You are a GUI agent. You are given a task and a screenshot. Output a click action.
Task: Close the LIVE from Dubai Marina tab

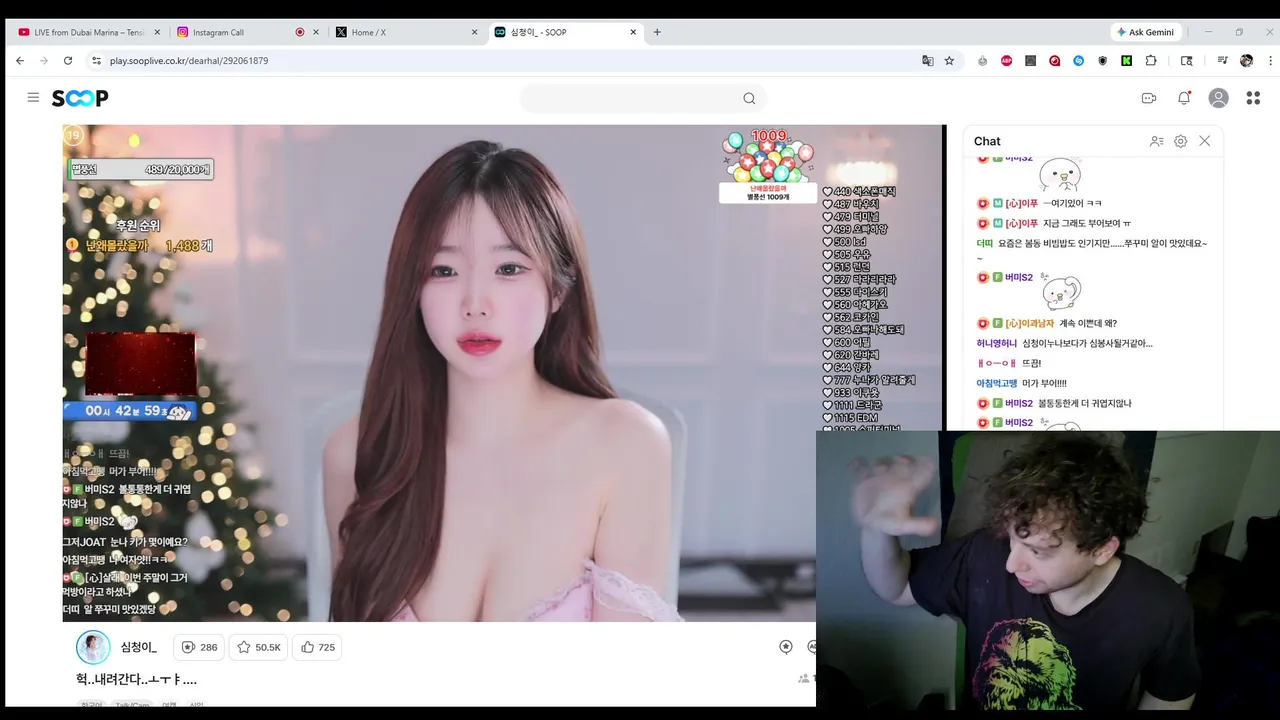pos(157,32)
